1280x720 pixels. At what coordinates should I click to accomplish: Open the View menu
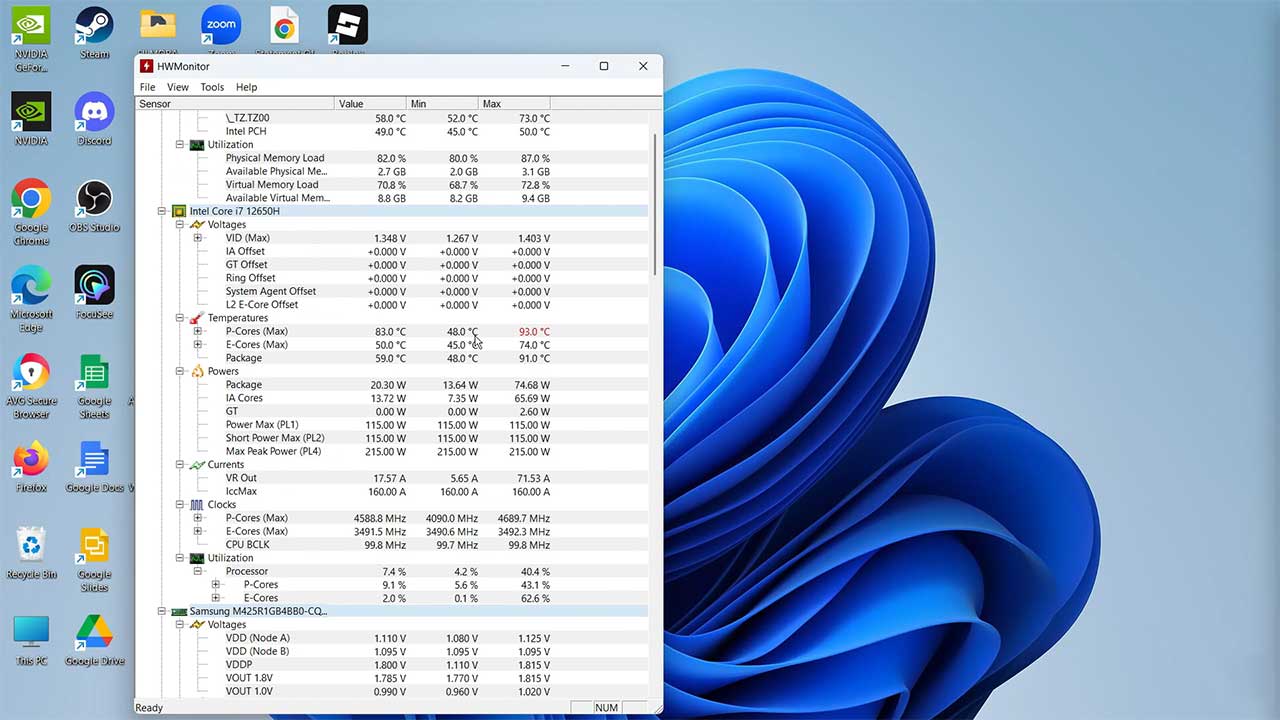point(177,87)
